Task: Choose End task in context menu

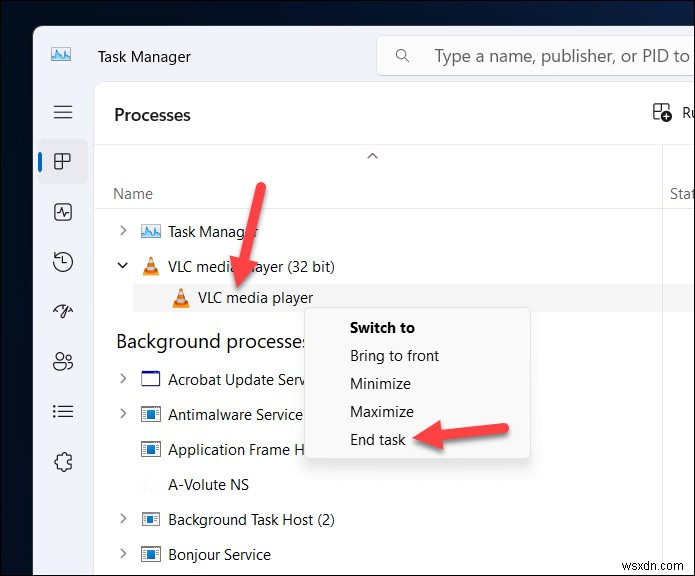Action: click(x=378, y=440)
